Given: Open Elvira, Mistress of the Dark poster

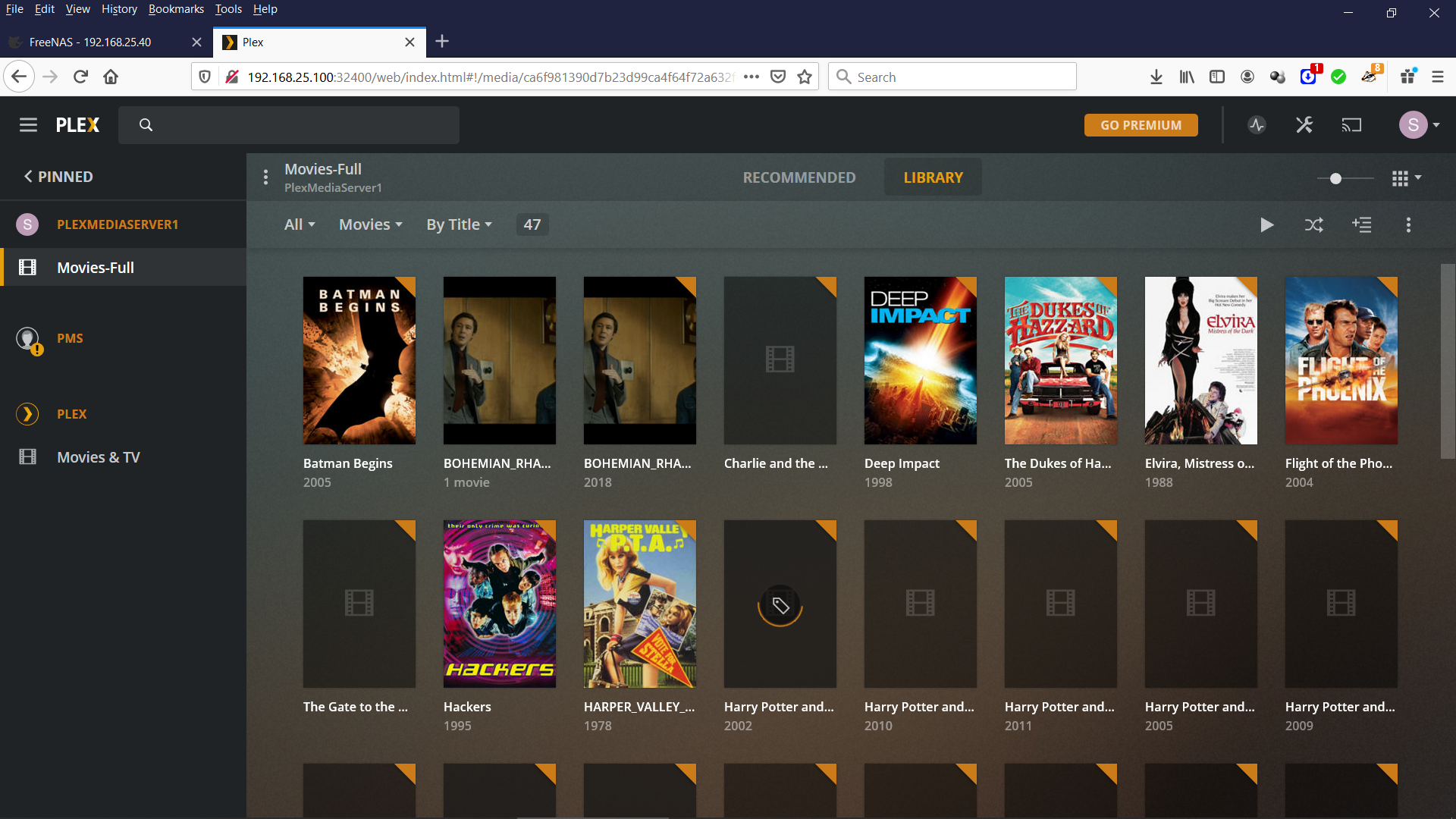Looking at the screenshot, I should pyautogui.click(x=1201, y=360).
